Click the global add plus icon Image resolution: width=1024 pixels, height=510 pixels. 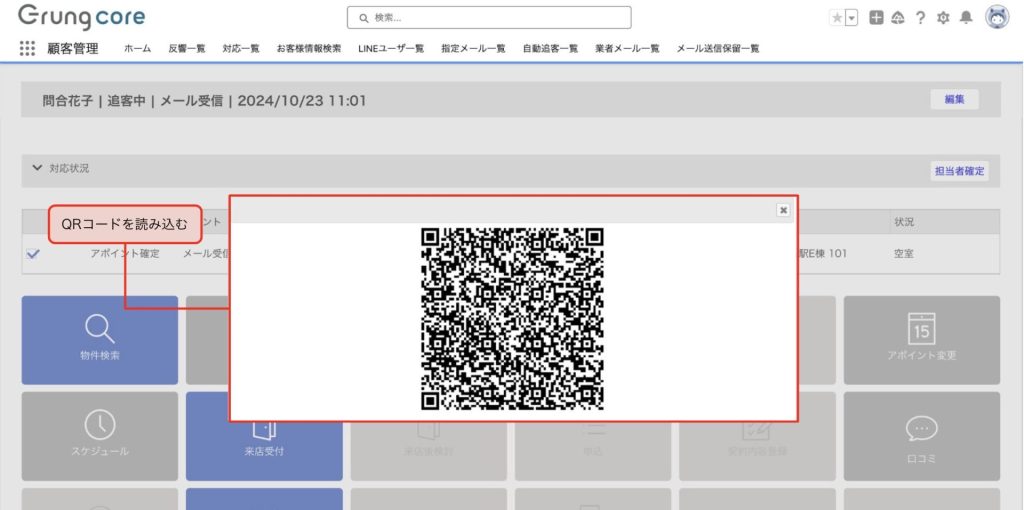pyautogui.click(x=876, y=18)
